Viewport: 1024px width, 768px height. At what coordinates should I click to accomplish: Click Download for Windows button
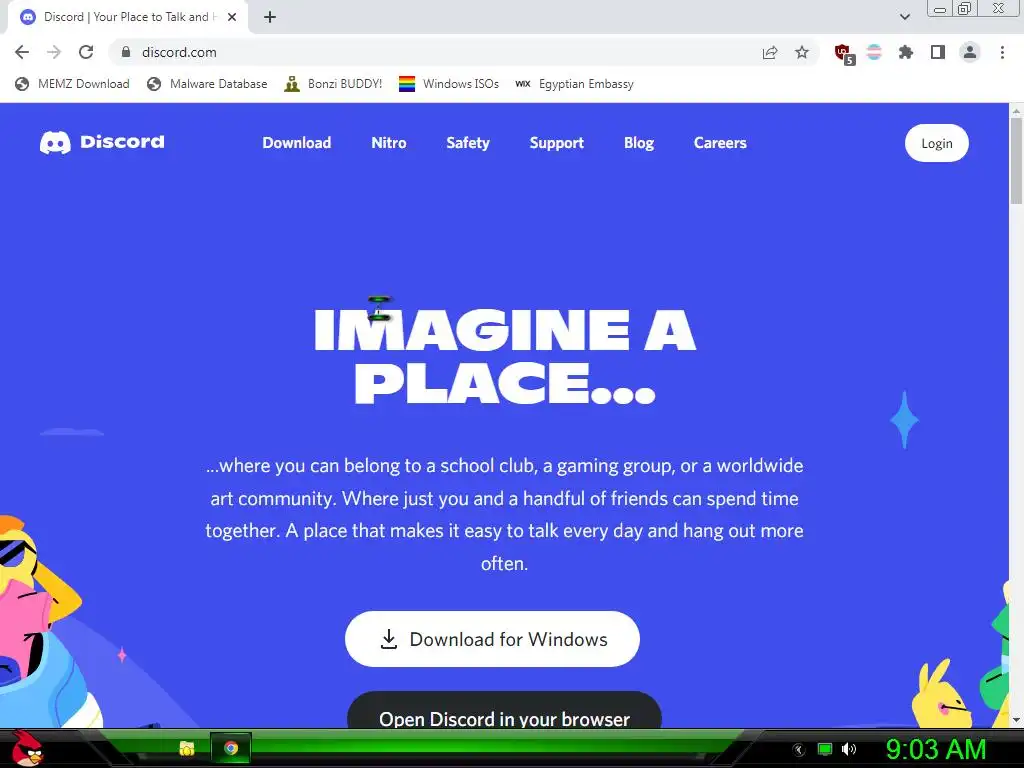click(492, 639)
